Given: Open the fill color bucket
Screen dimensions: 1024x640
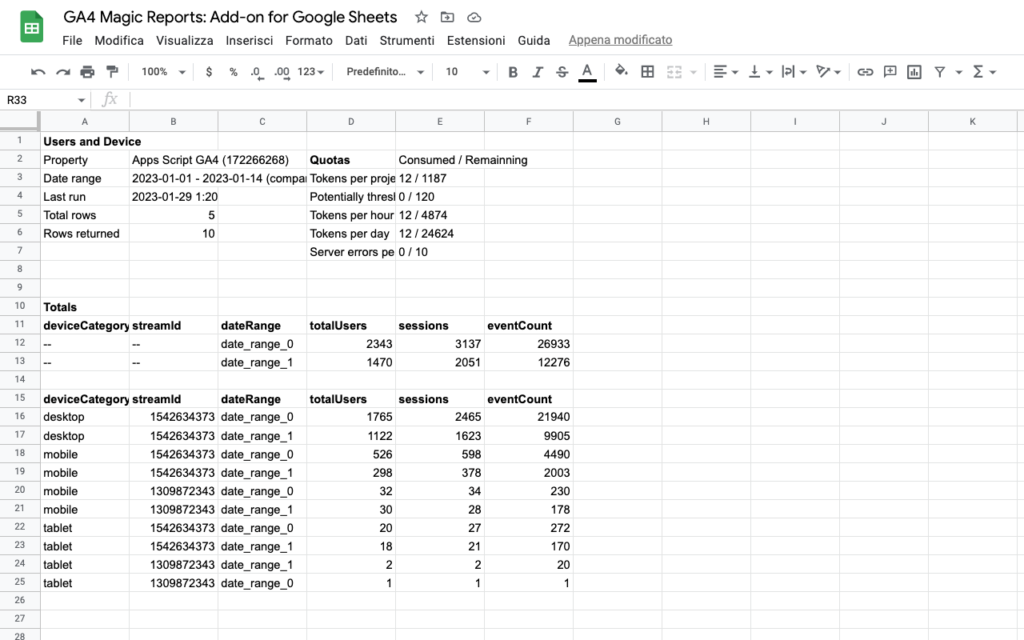Looking at the screenshot, I should click(x=621, y=71).
